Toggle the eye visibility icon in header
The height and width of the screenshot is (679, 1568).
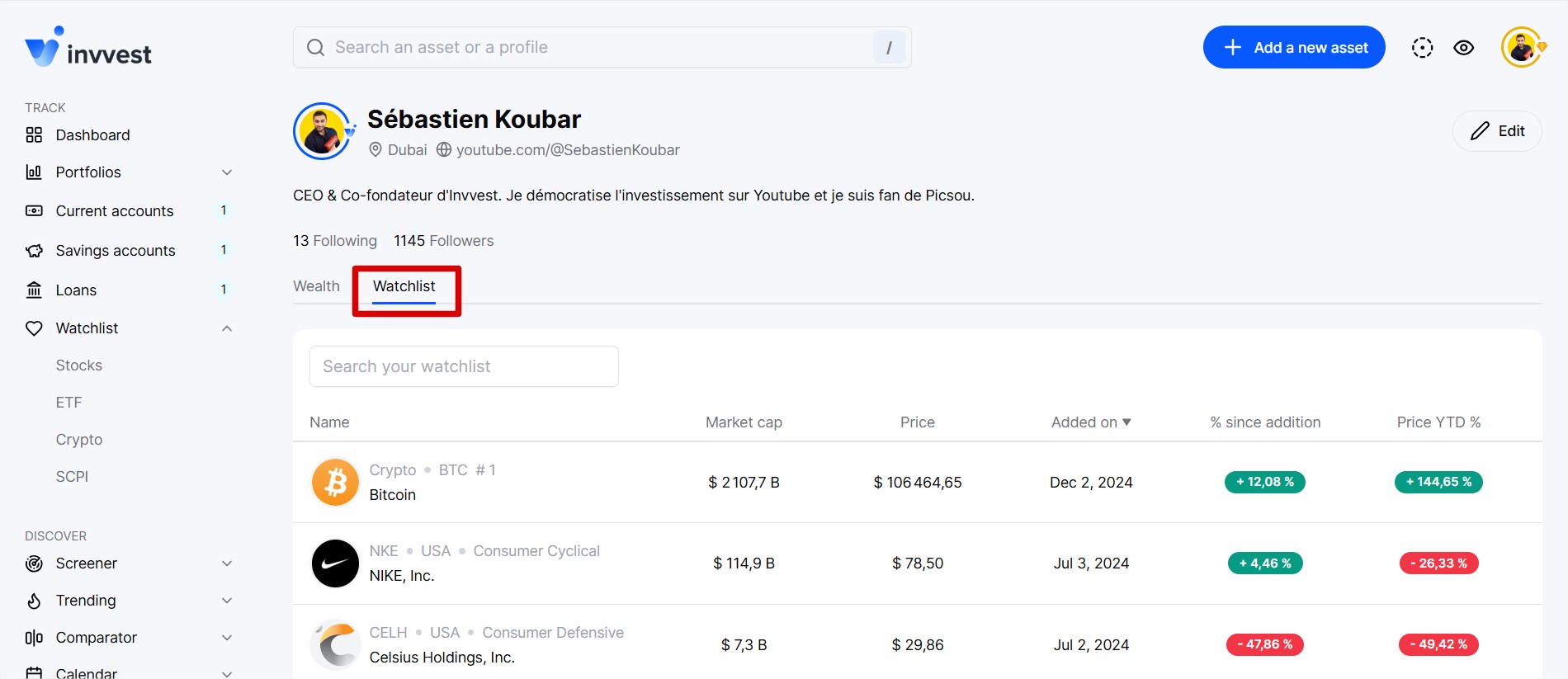click(x=1464, y=48)
